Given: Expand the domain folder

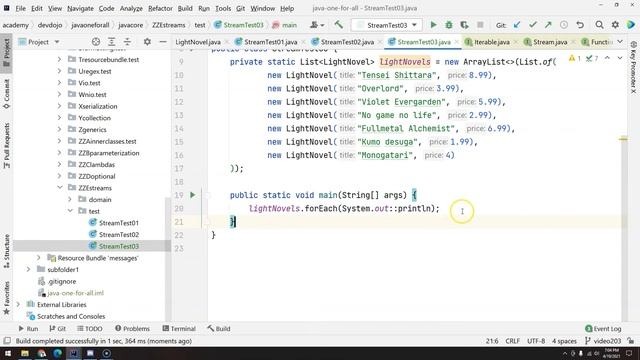Looking at the screenshot, I should point(70,200).
